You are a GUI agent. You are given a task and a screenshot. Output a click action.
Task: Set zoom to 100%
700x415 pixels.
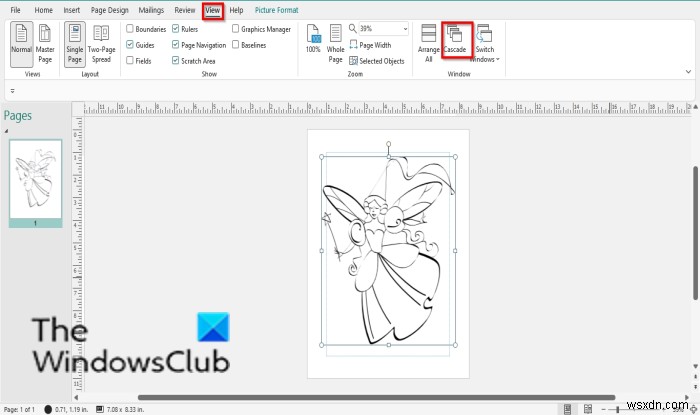tap(313, 39)
